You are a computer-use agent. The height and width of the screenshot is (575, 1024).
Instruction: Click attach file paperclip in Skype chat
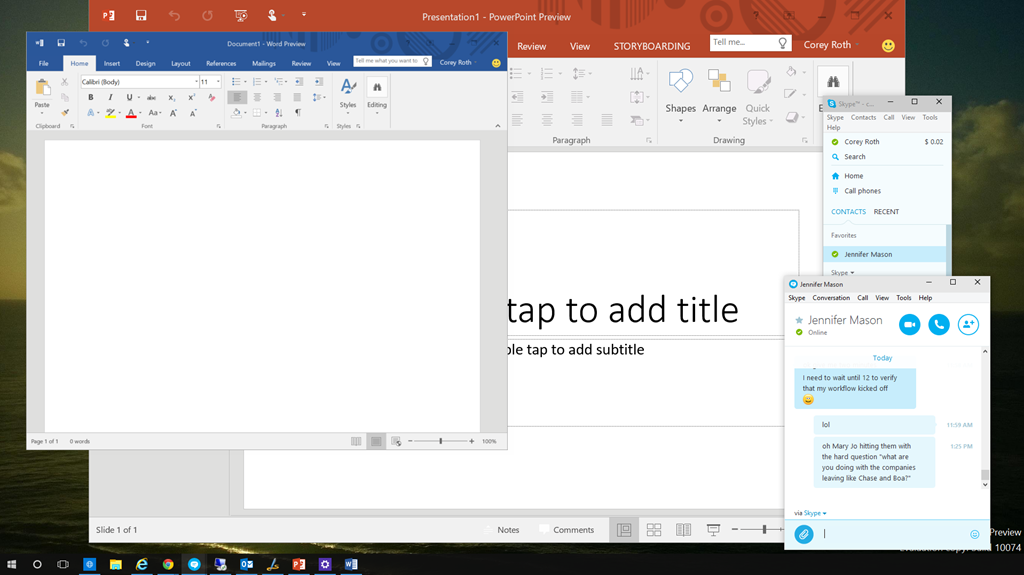coord(803,534)
